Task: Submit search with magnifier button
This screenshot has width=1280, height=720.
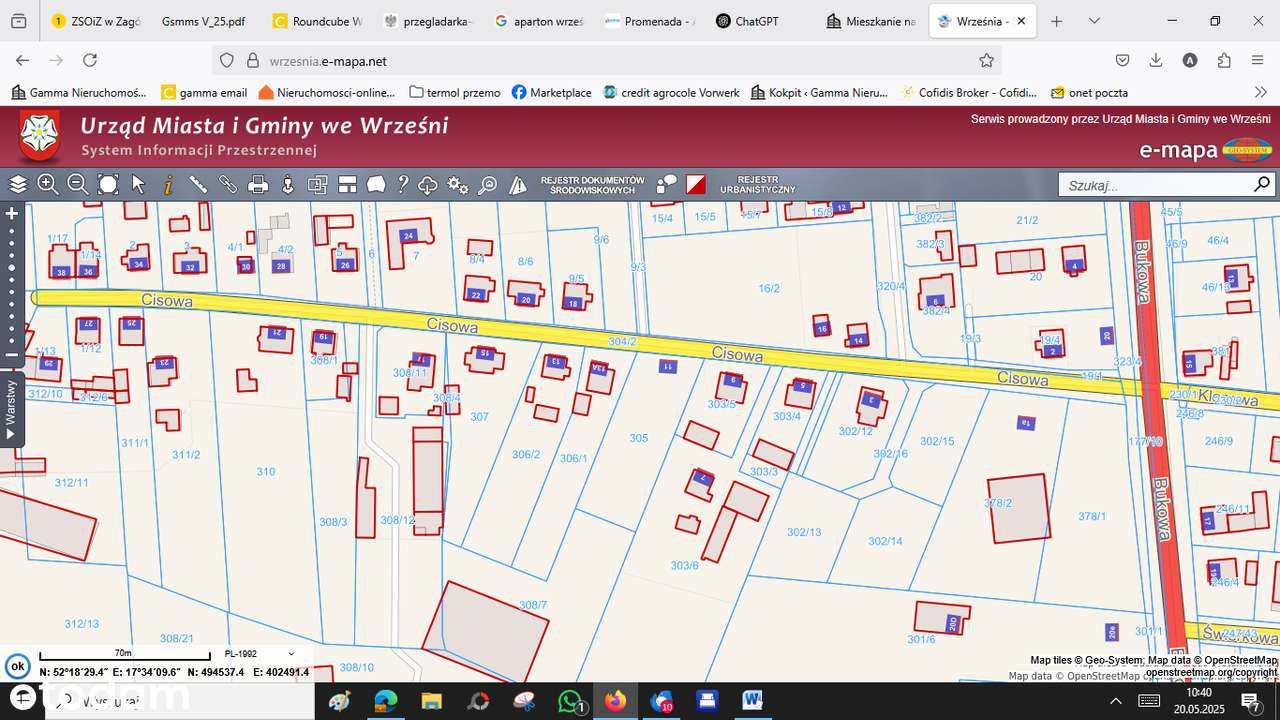Action: point(1262,185)
